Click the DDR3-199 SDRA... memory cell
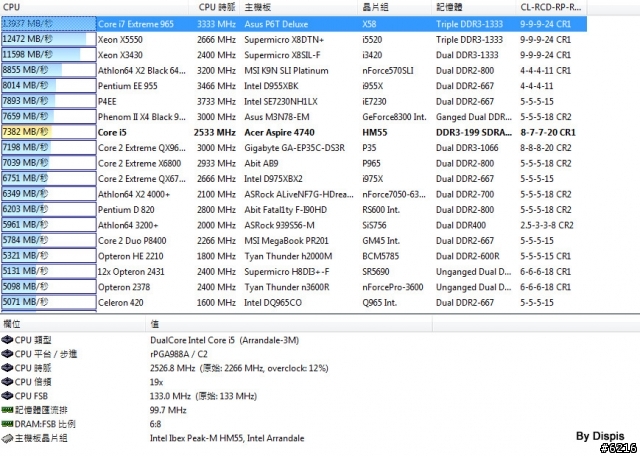Viewport: 640px width, 456px height. [474, 132]
